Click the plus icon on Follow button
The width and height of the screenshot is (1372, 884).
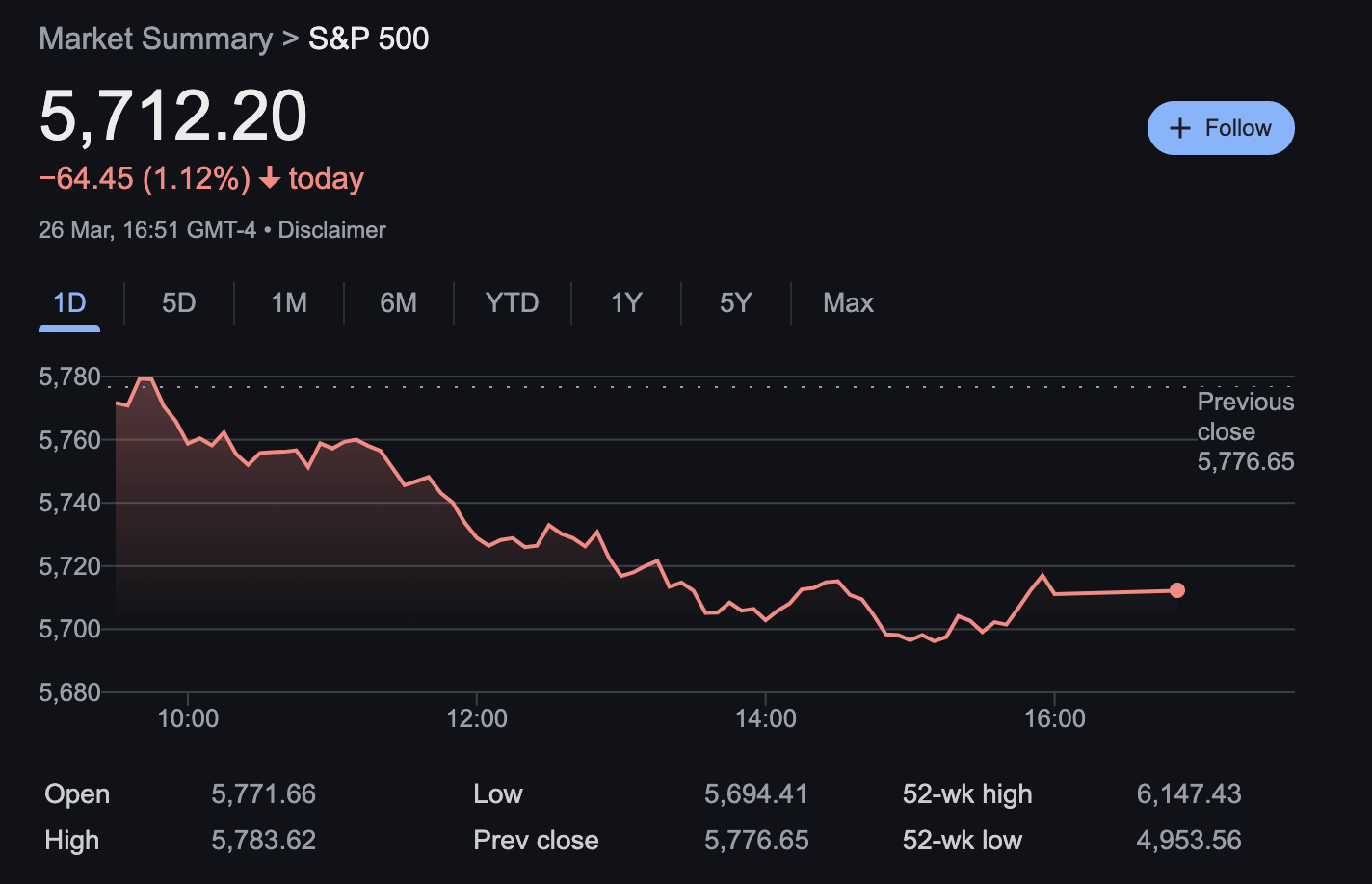coord(1179,127)
